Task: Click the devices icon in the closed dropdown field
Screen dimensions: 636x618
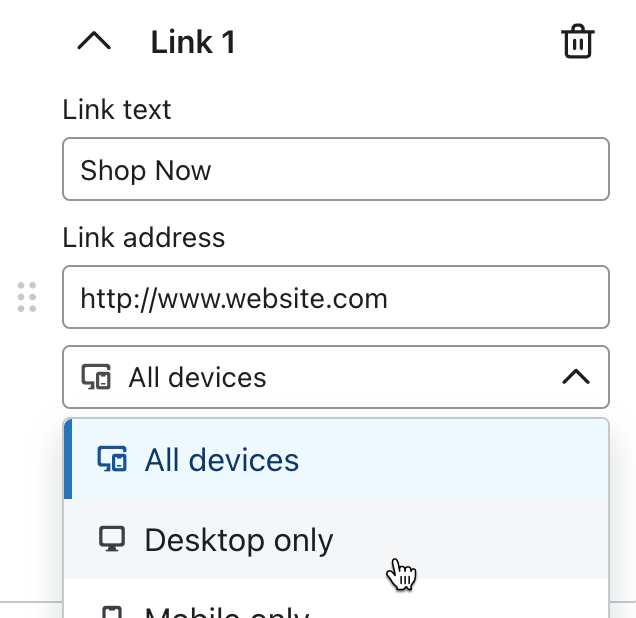Action: tap(95, 378)
